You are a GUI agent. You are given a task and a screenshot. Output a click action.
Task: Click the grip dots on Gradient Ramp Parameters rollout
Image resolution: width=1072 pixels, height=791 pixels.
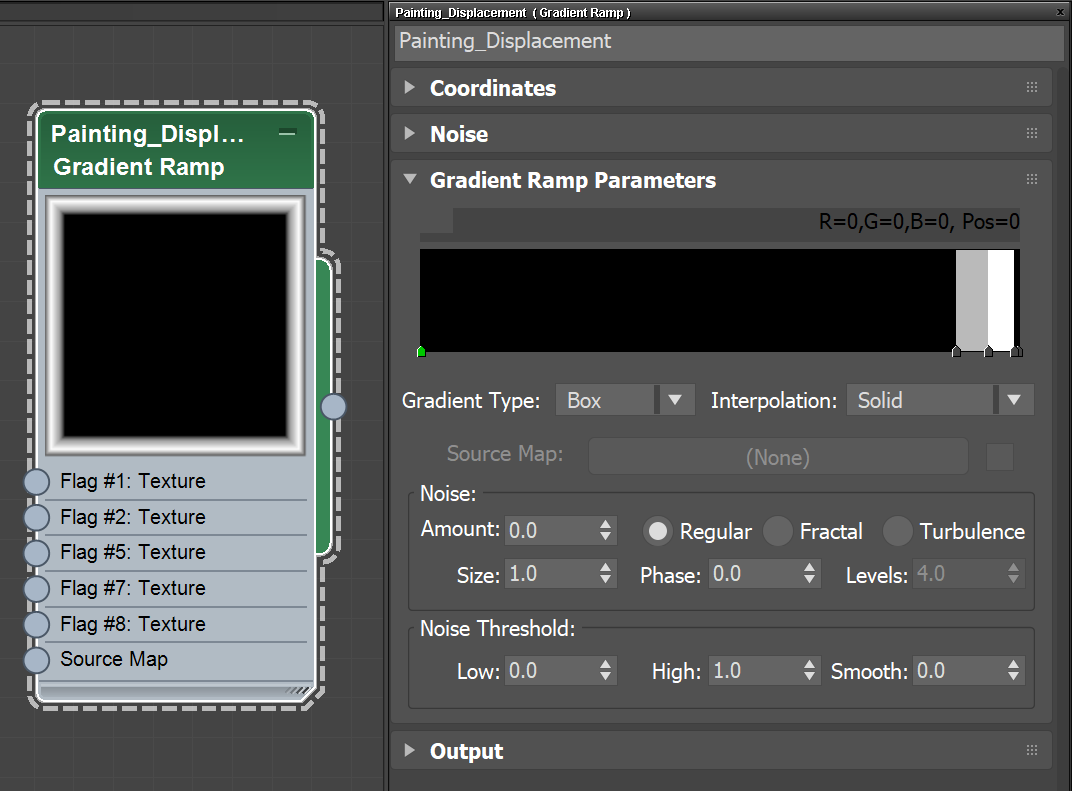point(1032,179)
